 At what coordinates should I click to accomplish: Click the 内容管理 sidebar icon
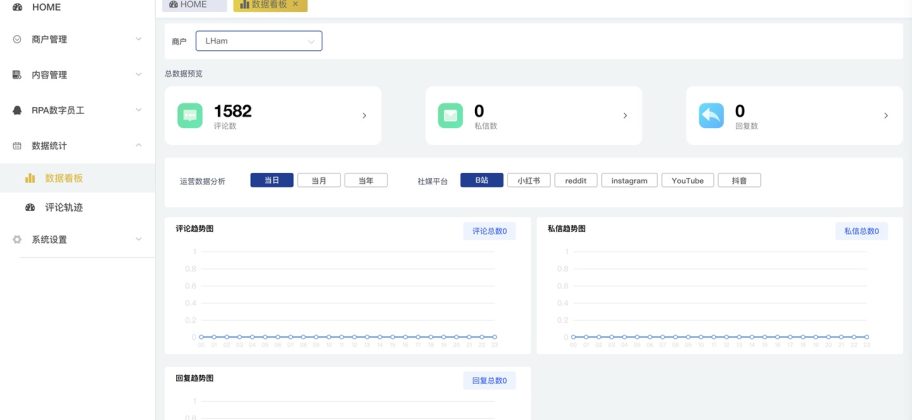coord(17,75)
